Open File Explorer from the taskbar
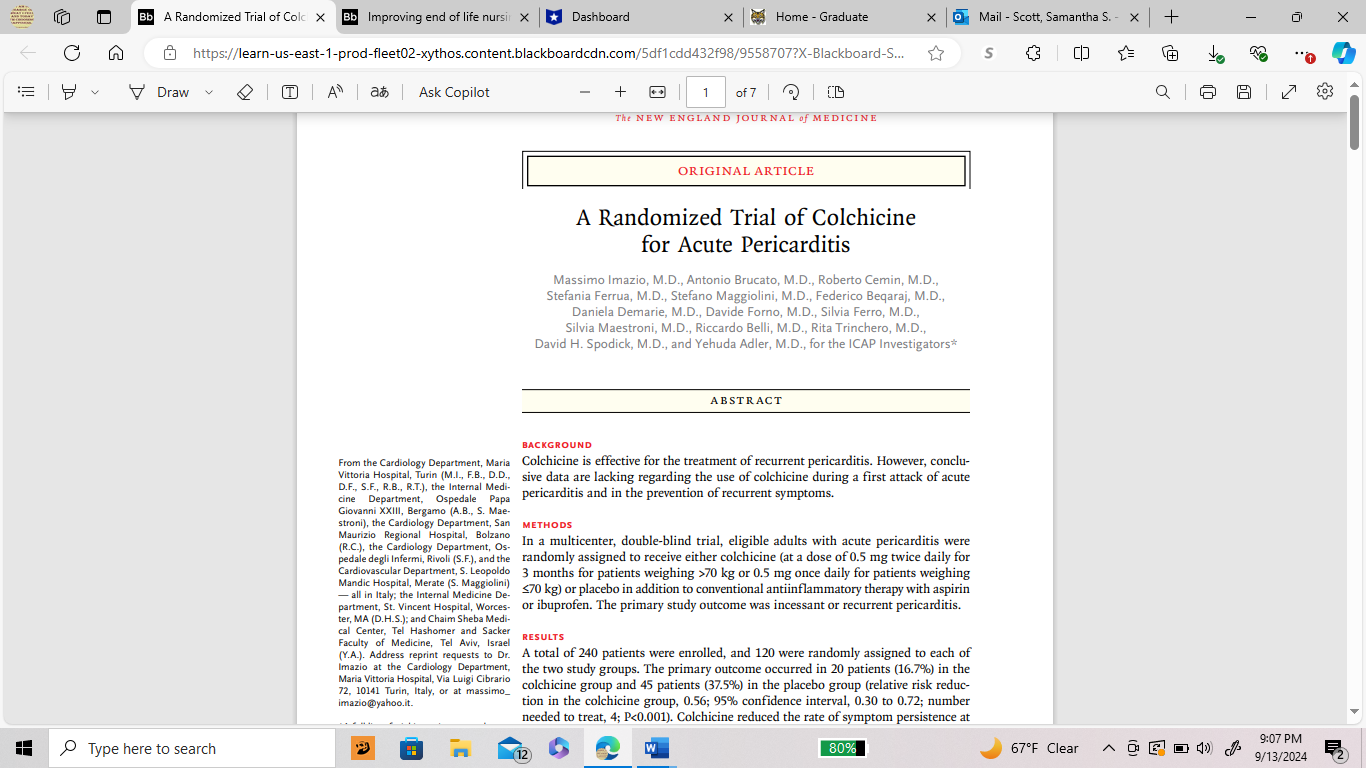The image size is (1366, 768). click(x=460, y=748)
